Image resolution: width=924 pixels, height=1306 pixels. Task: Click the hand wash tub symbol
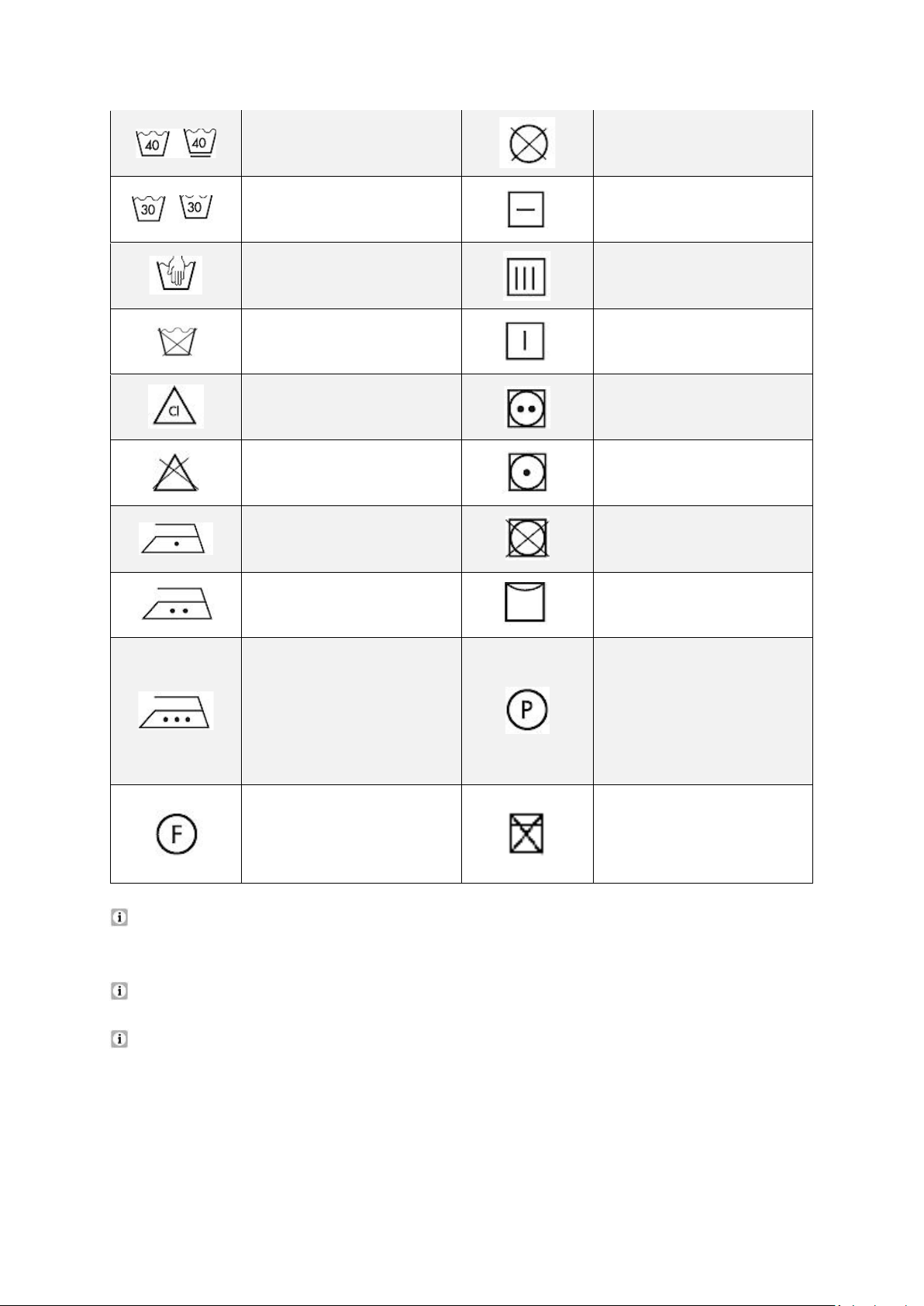click(x=176, y=275)
